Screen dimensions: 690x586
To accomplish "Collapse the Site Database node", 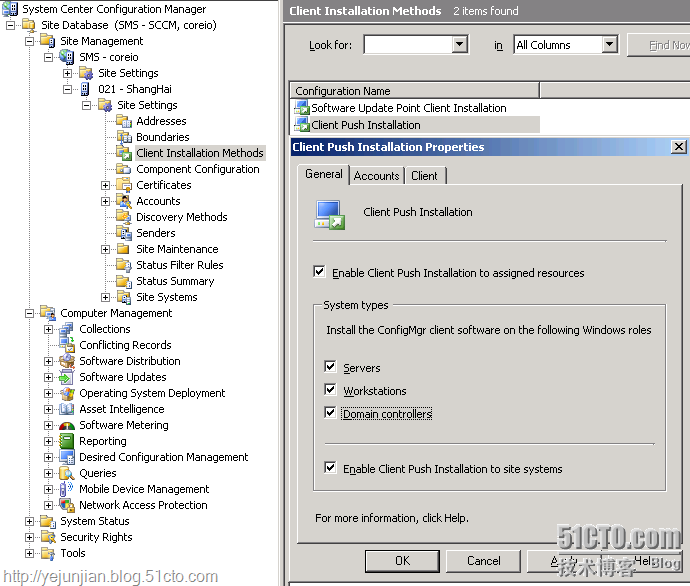I will [11, 26].
